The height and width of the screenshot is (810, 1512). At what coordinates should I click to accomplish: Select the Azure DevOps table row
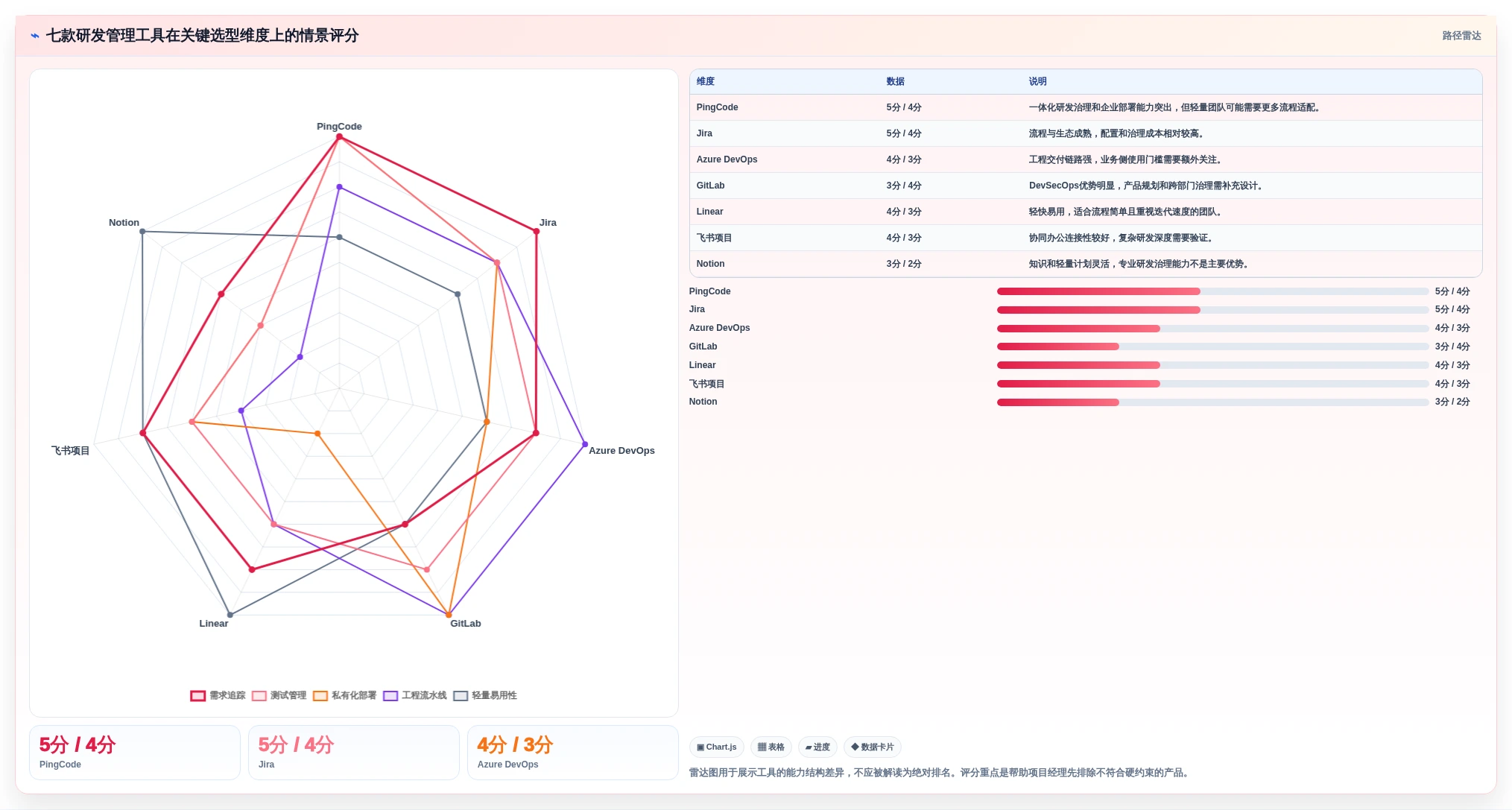pyautogui.click(x=1086, y=159)
